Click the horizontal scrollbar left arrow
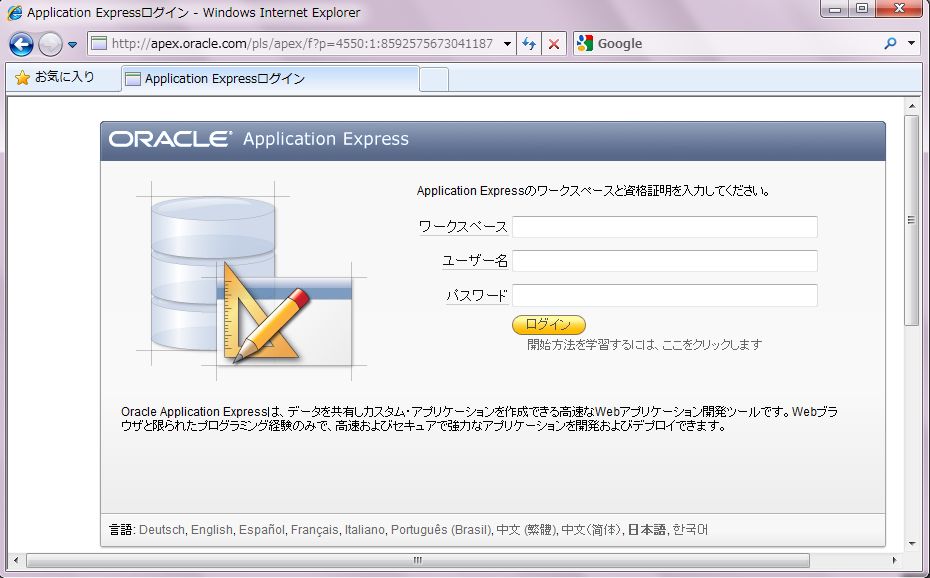 16,560
